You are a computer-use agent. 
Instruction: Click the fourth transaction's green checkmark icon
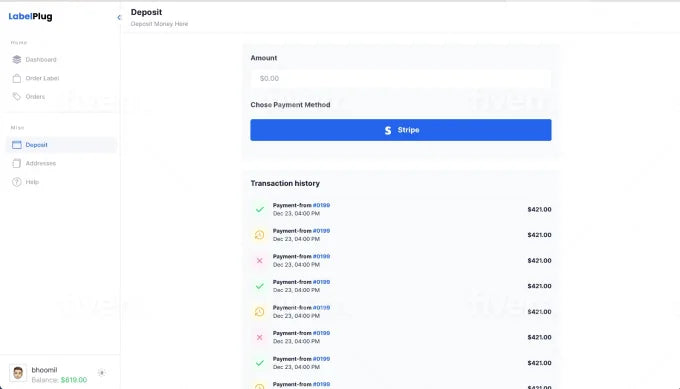pos(259,286)
